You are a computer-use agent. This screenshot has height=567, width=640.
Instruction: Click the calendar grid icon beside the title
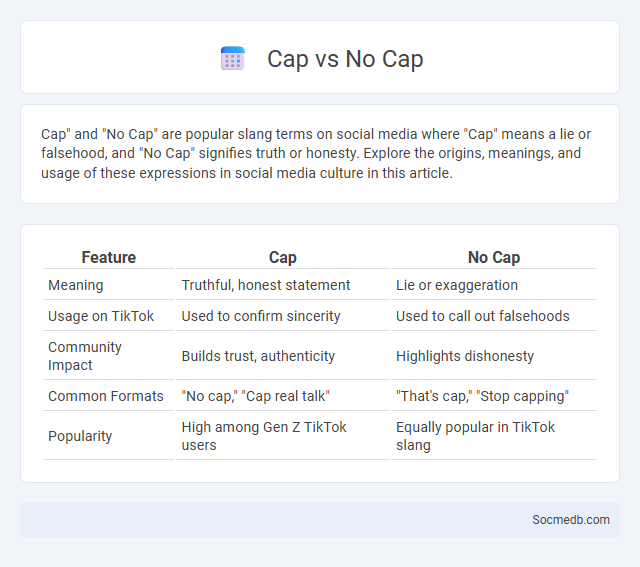pyautogui.click(x=233, y=58)
